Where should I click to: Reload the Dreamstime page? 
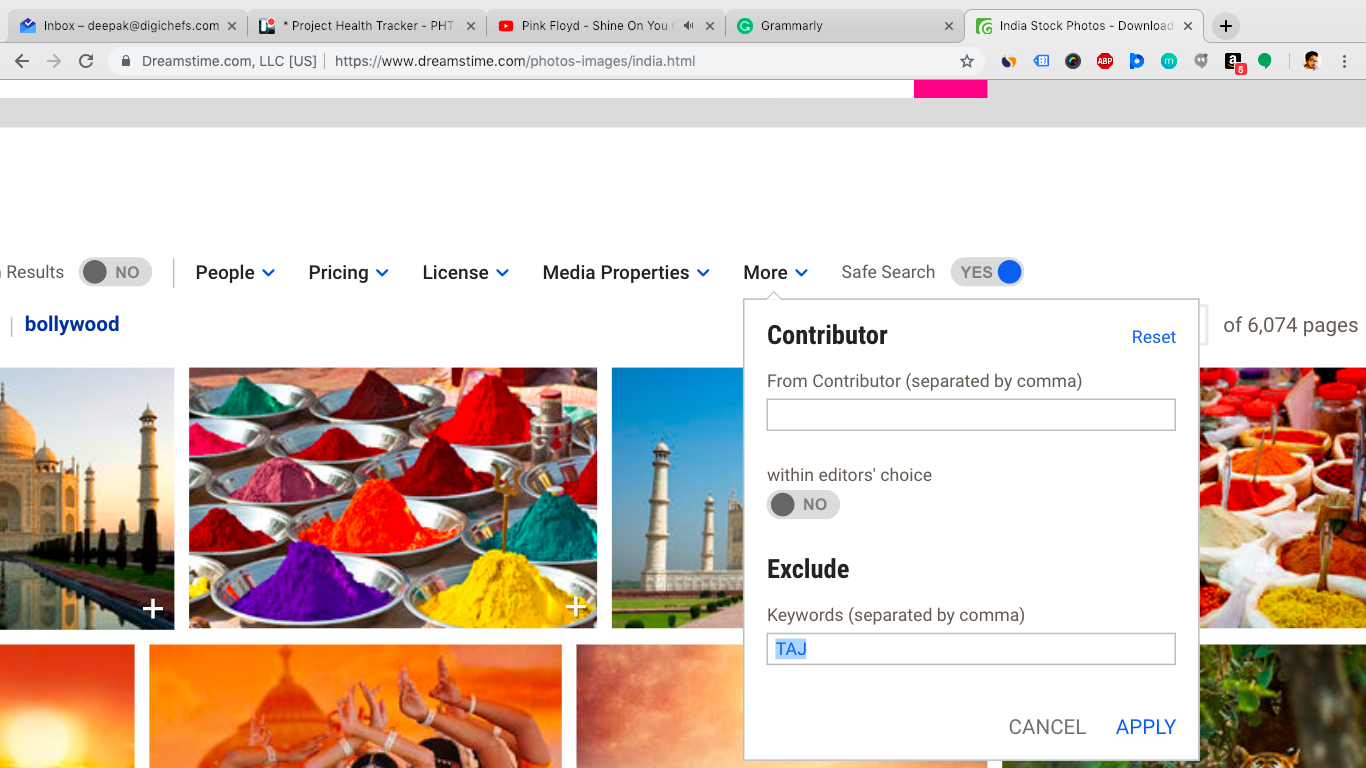tap(86, 61)
